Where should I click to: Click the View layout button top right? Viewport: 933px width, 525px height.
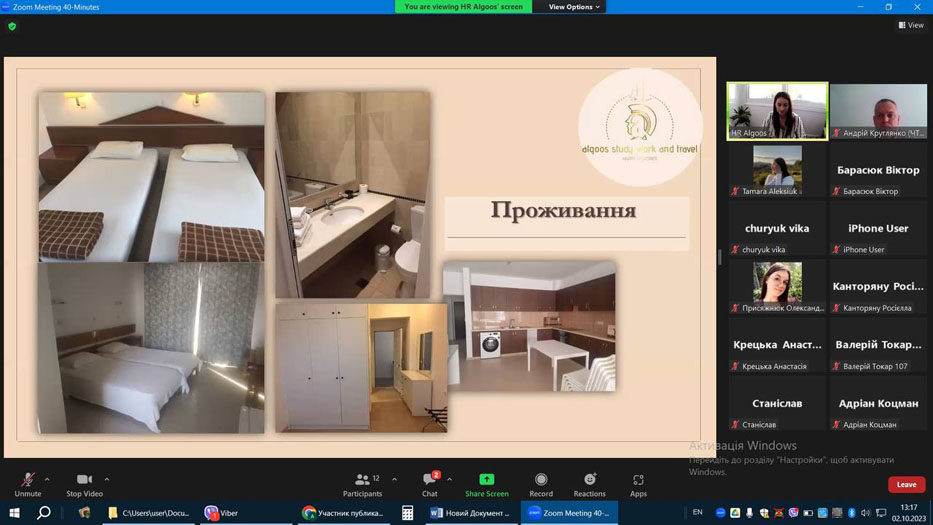911,25
